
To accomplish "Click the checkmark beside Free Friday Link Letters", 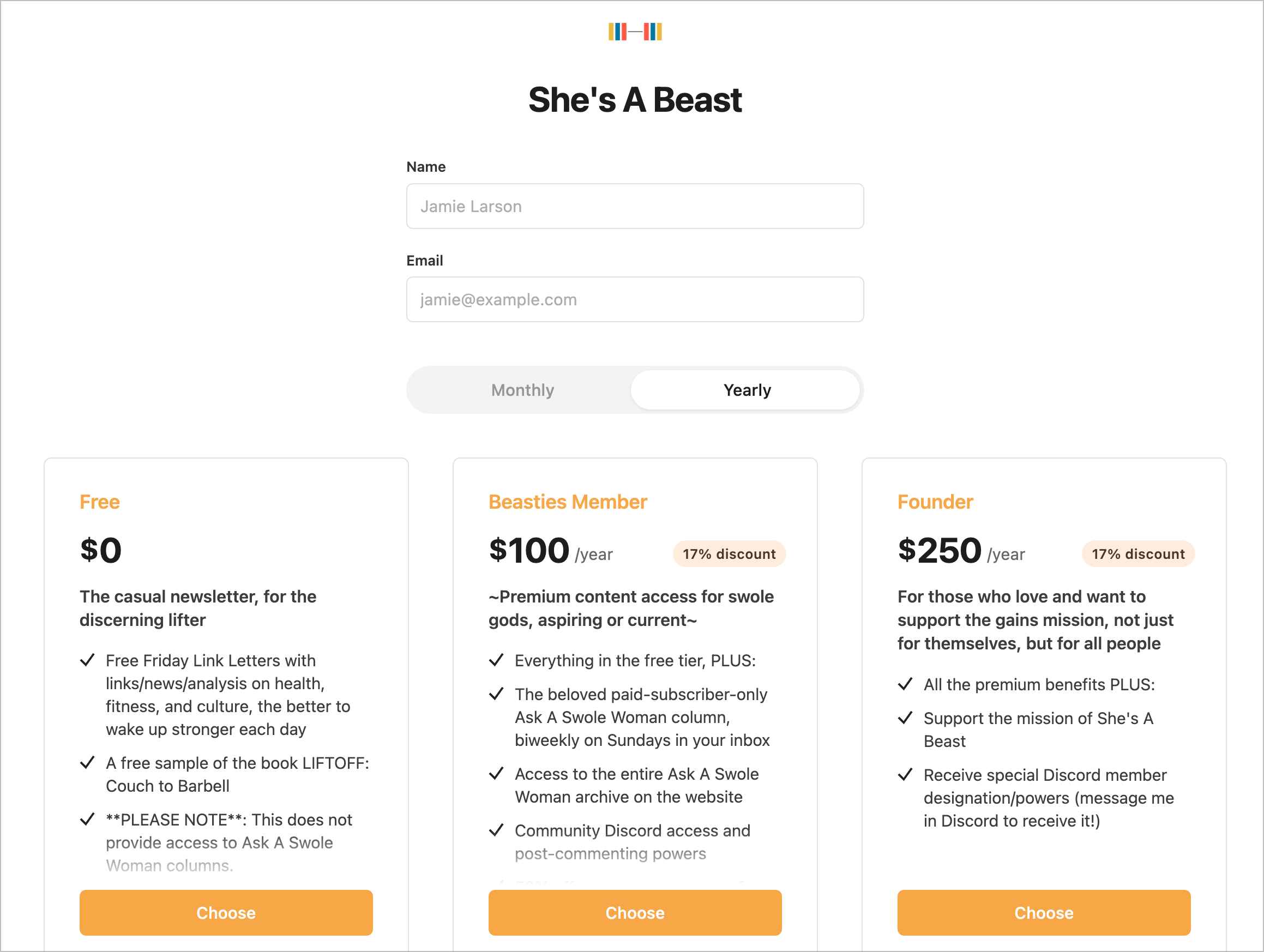I will click(x=87, y=661).
